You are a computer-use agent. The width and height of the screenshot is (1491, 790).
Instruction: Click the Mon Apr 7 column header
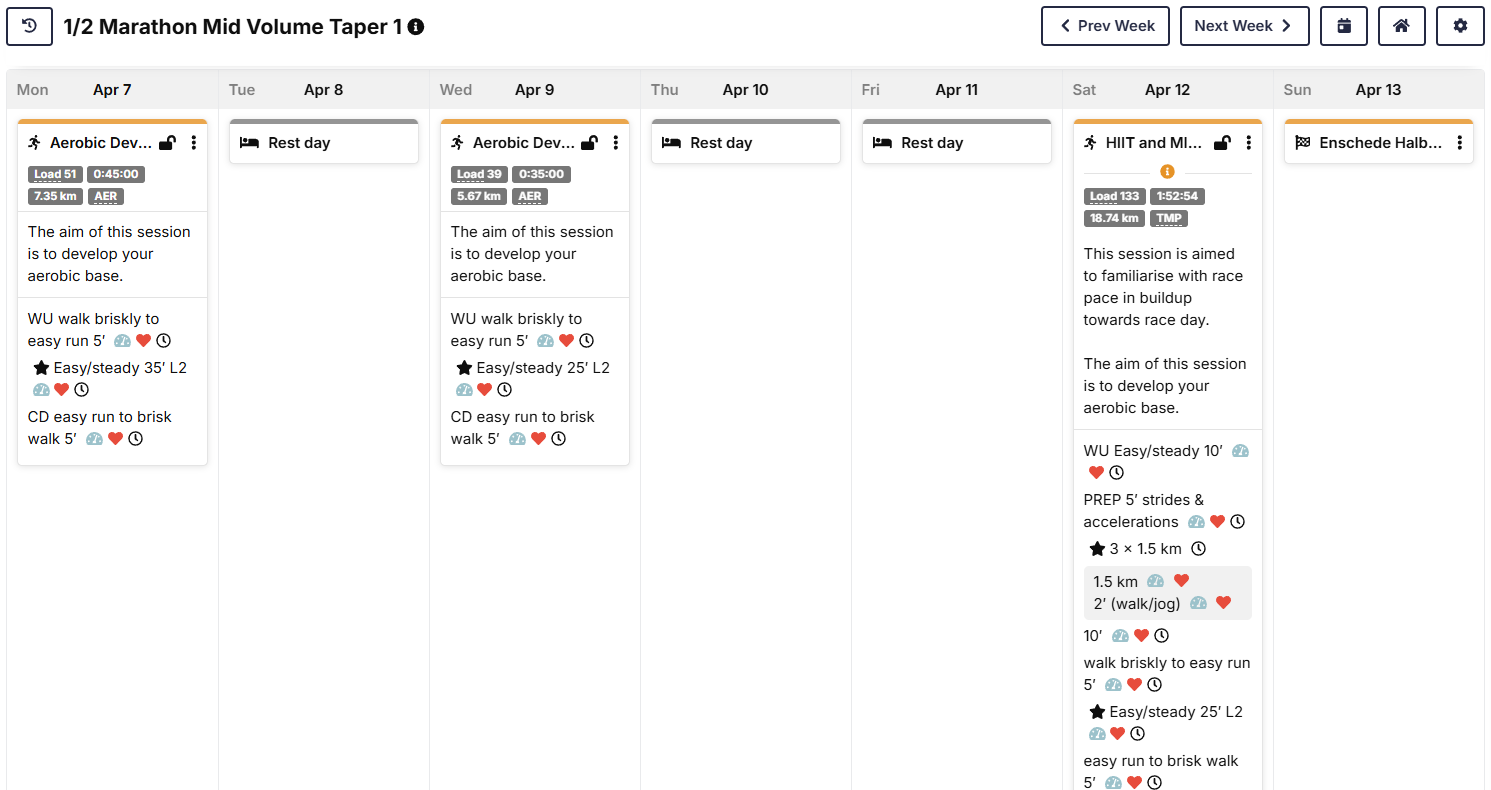pyautogui.click(x=112, y=90)
